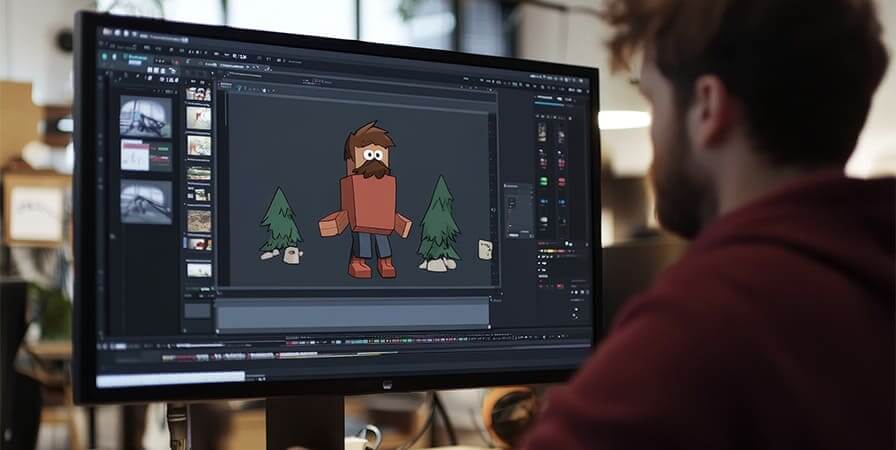Screen dimensions: 896x450
Task: Select the pine tree right of the character
Action: point(439,219)
